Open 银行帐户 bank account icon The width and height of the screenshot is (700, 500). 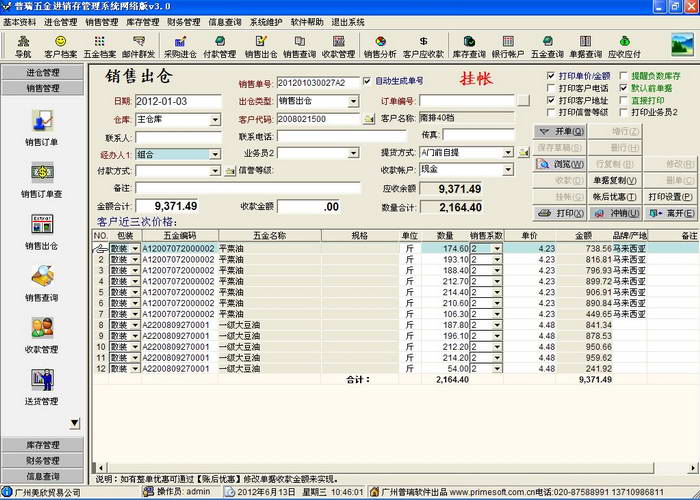click(508, 46)
